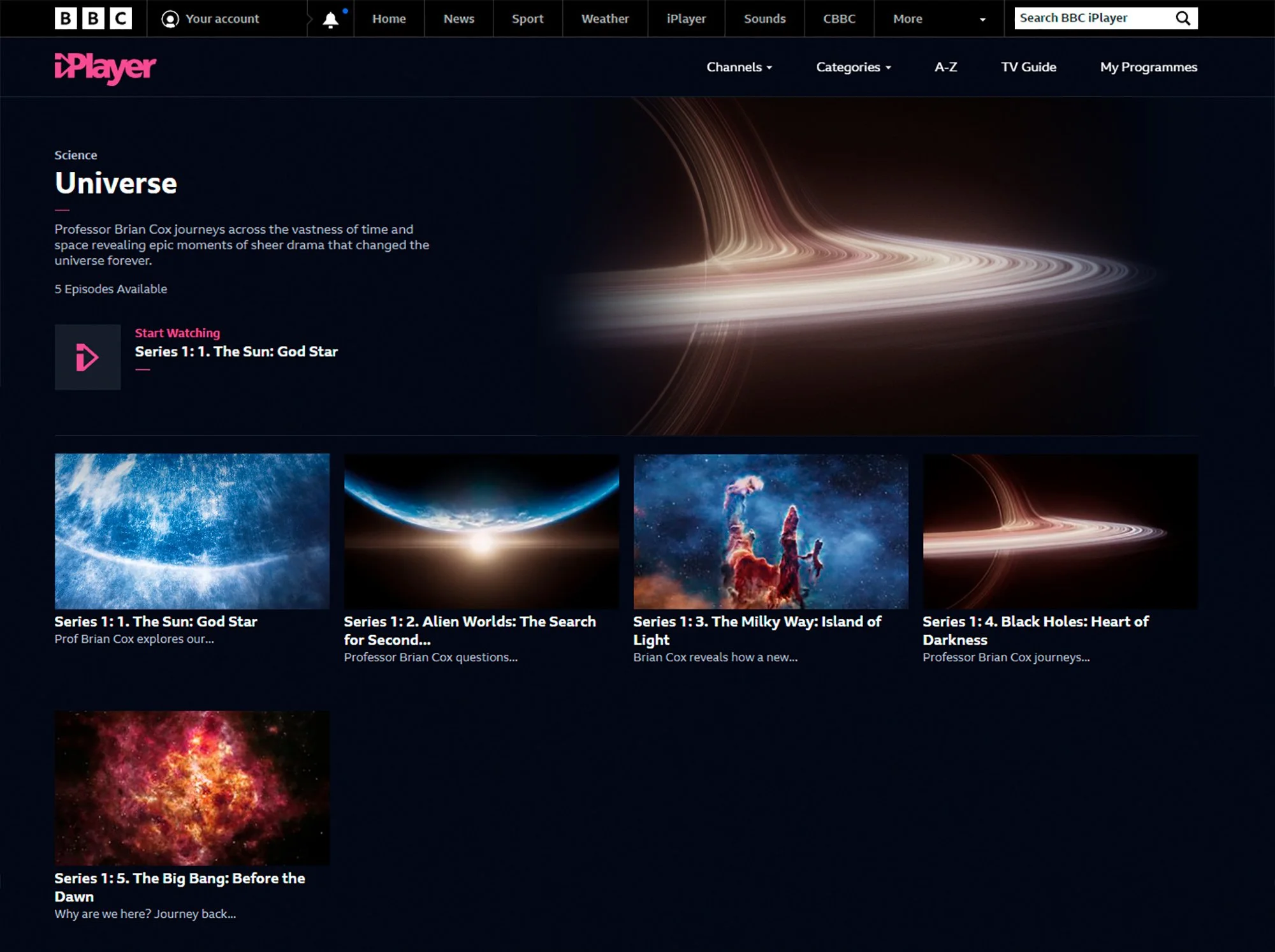This screenshot has height=952, width=1275.
Task: Open the TV Guide page
Action: (x=1028, y=67)
